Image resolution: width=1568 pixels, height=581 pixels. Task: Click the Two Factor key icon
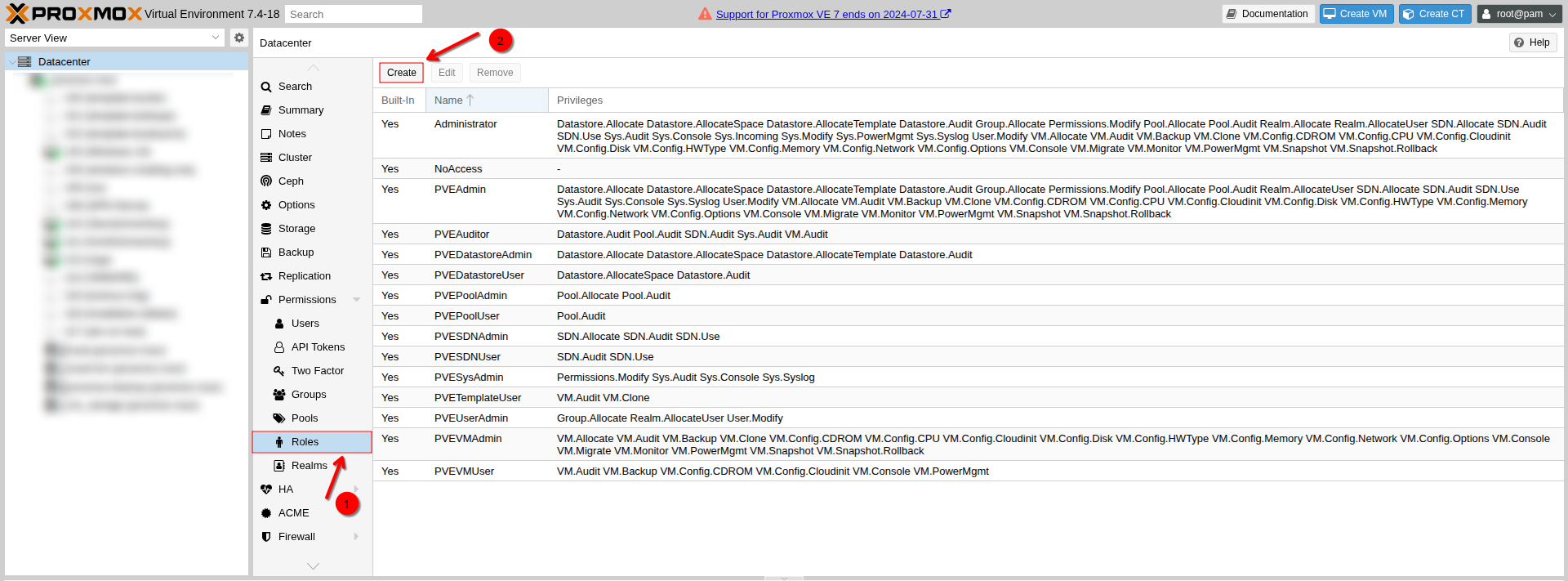pos(279,371)
